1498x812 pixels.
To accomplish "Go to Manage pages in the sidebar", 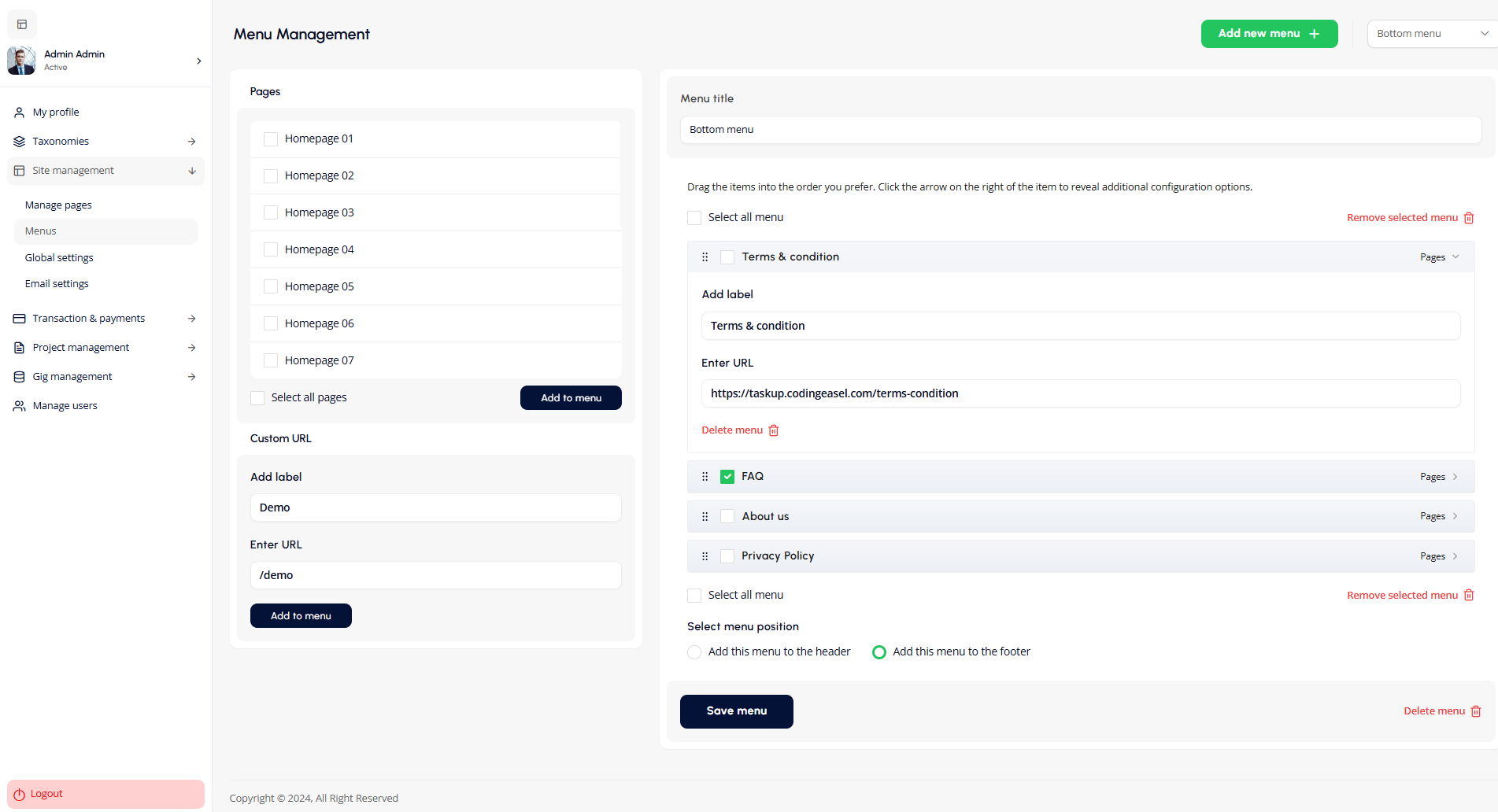I will tap(58, 205).
